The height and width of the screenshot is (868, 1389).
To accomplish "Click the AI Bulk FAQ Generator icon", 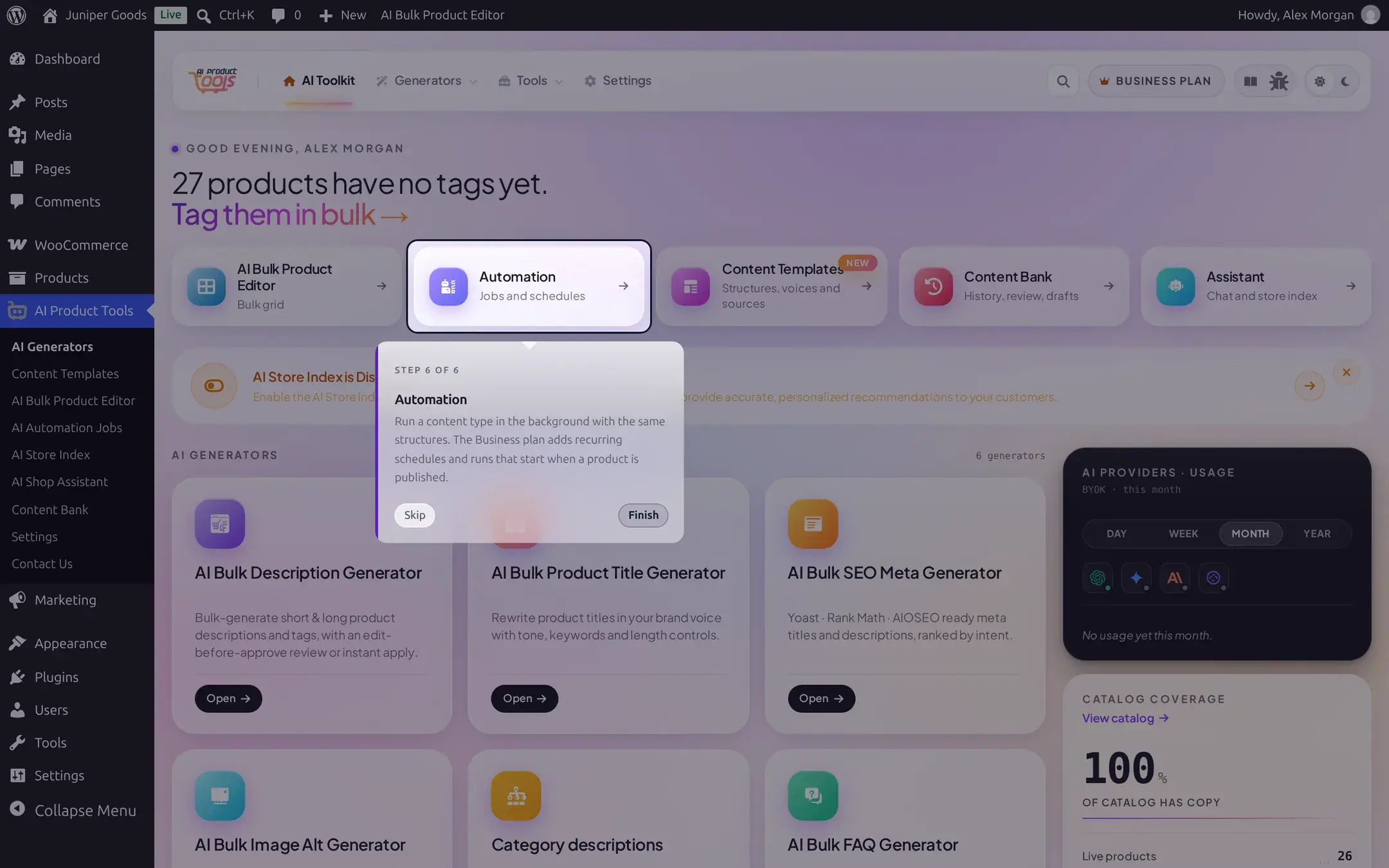I will click(x=813, y=796).
